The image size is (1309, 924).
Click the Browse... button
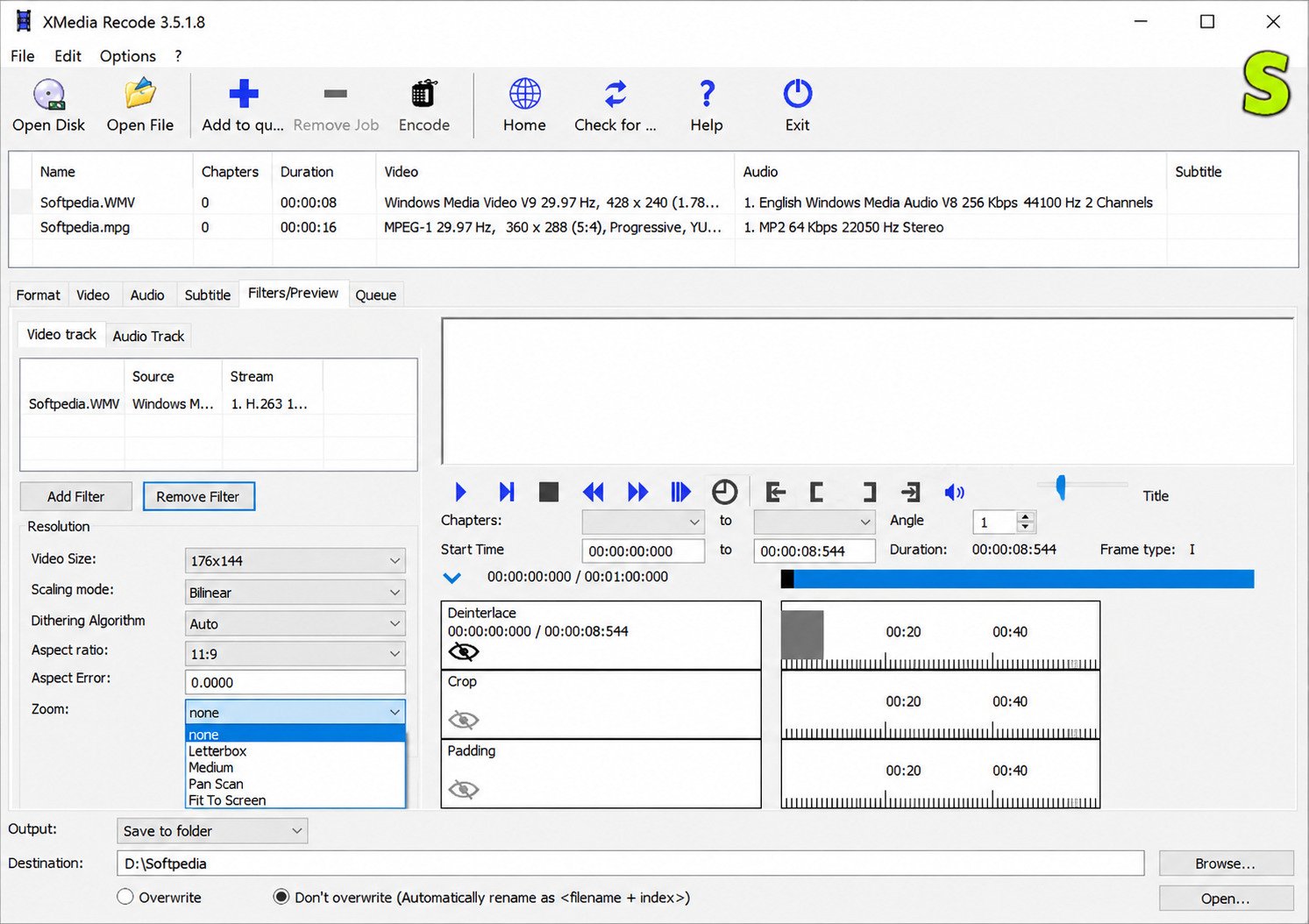(1226, 864)
